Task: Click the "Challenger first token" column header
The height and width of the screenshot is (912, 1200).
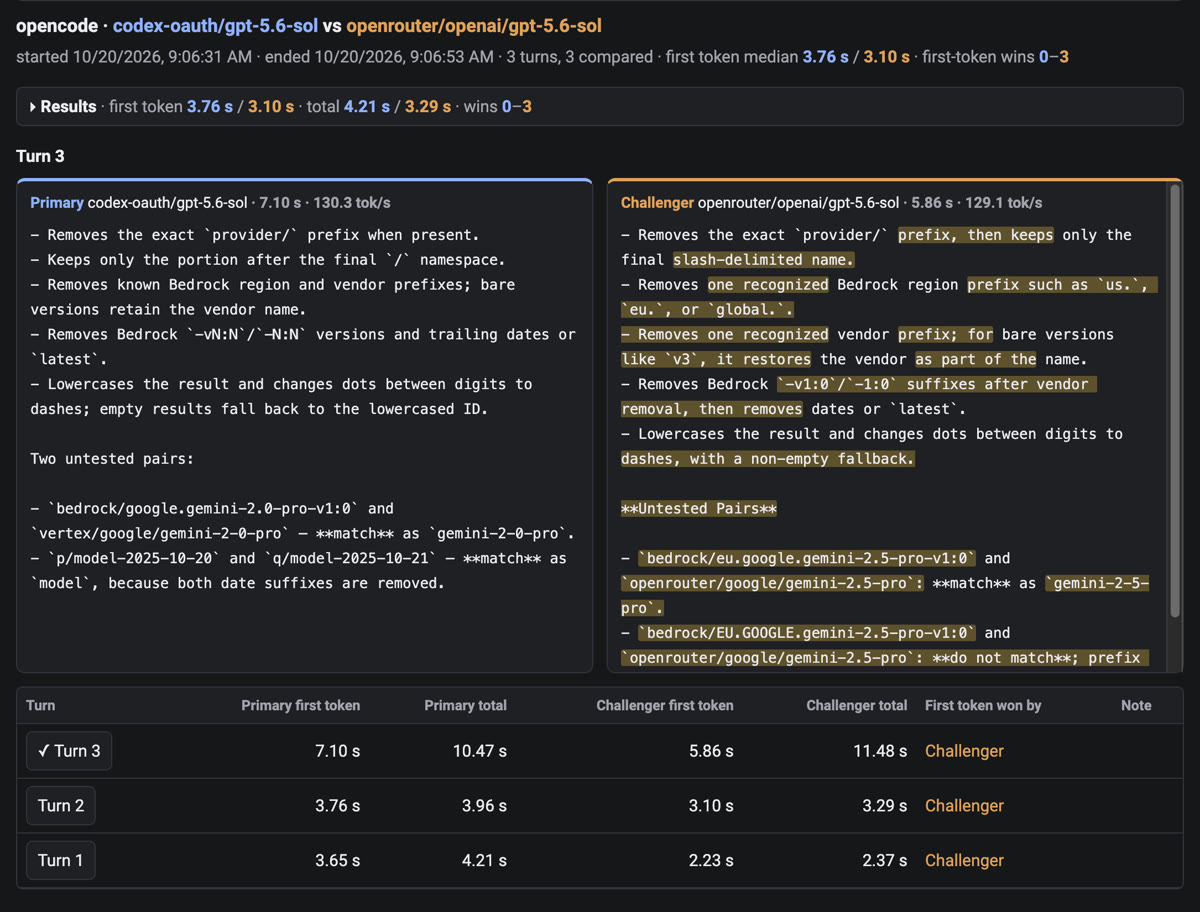Action: coord(665,705)
